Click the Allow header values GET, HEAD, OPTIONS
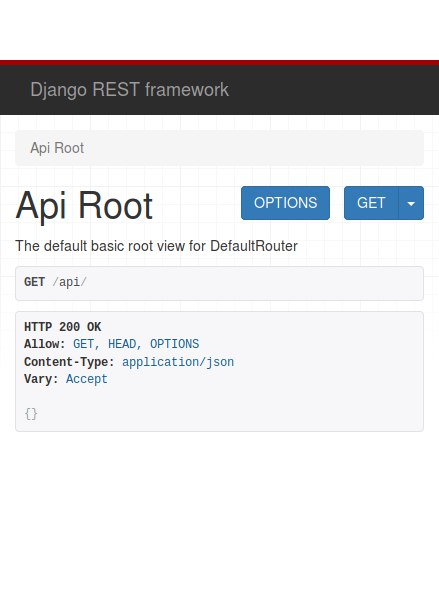 pyautogui.click(x=136, y=344)
